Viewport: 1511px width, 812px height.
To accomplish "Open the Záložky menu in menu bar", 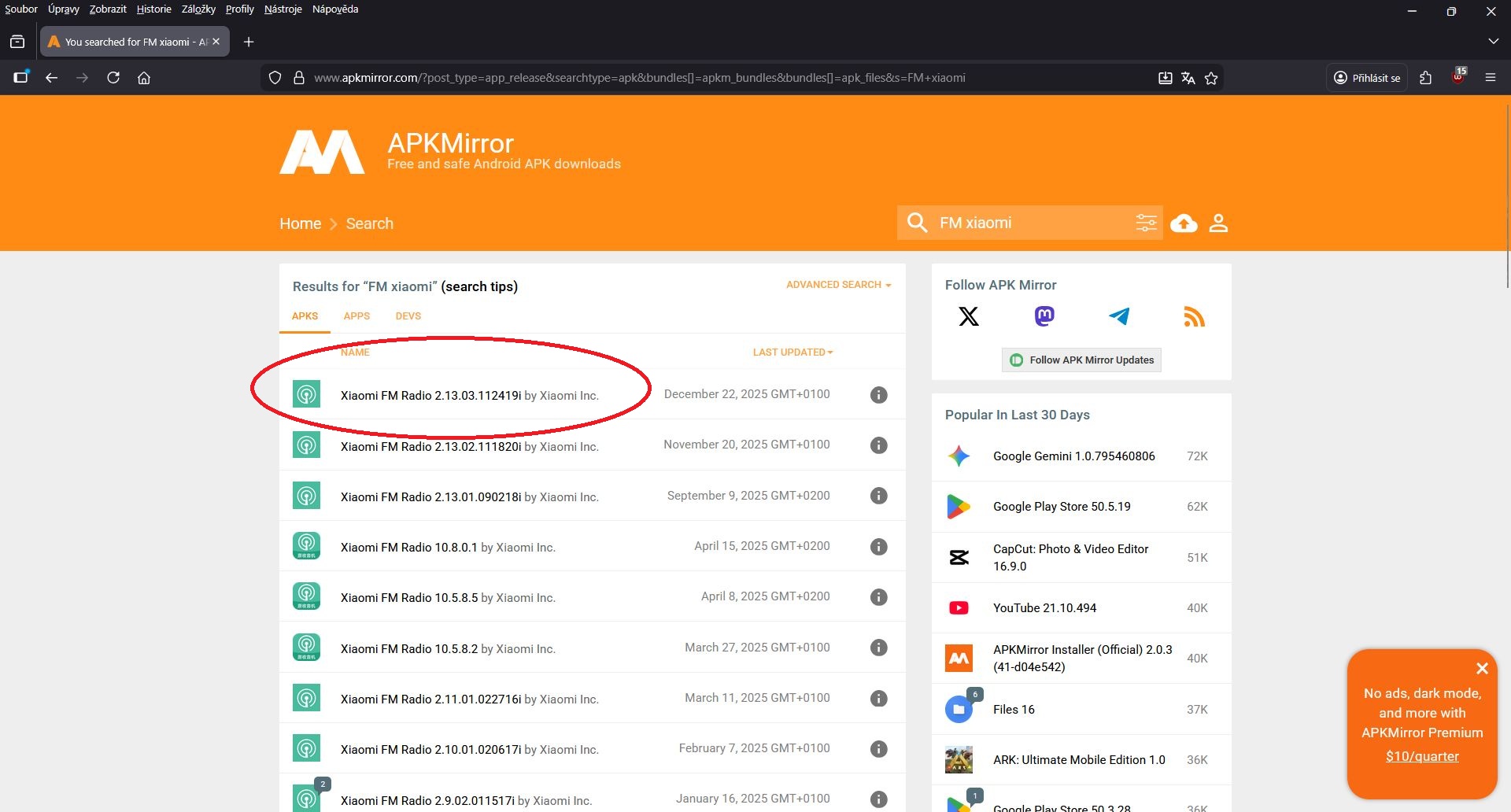I will (198, 9).
